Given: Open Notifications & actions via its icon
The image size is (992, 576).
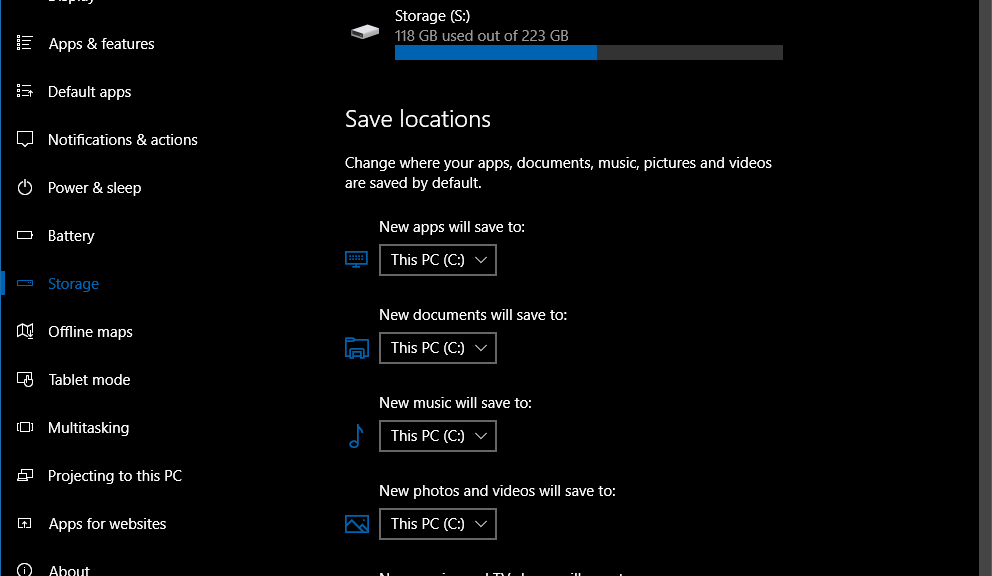Looking at the screenshot, I should [25, 139].
